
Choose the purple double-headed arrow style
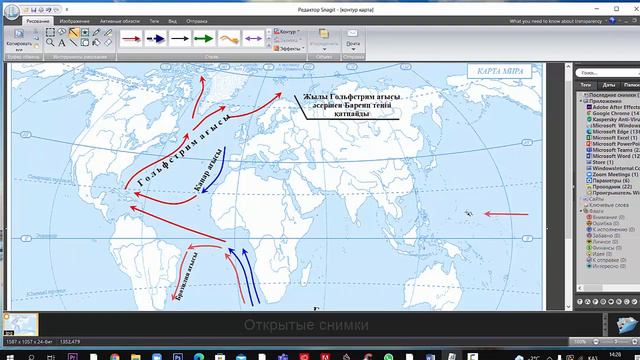coord(253,39)
